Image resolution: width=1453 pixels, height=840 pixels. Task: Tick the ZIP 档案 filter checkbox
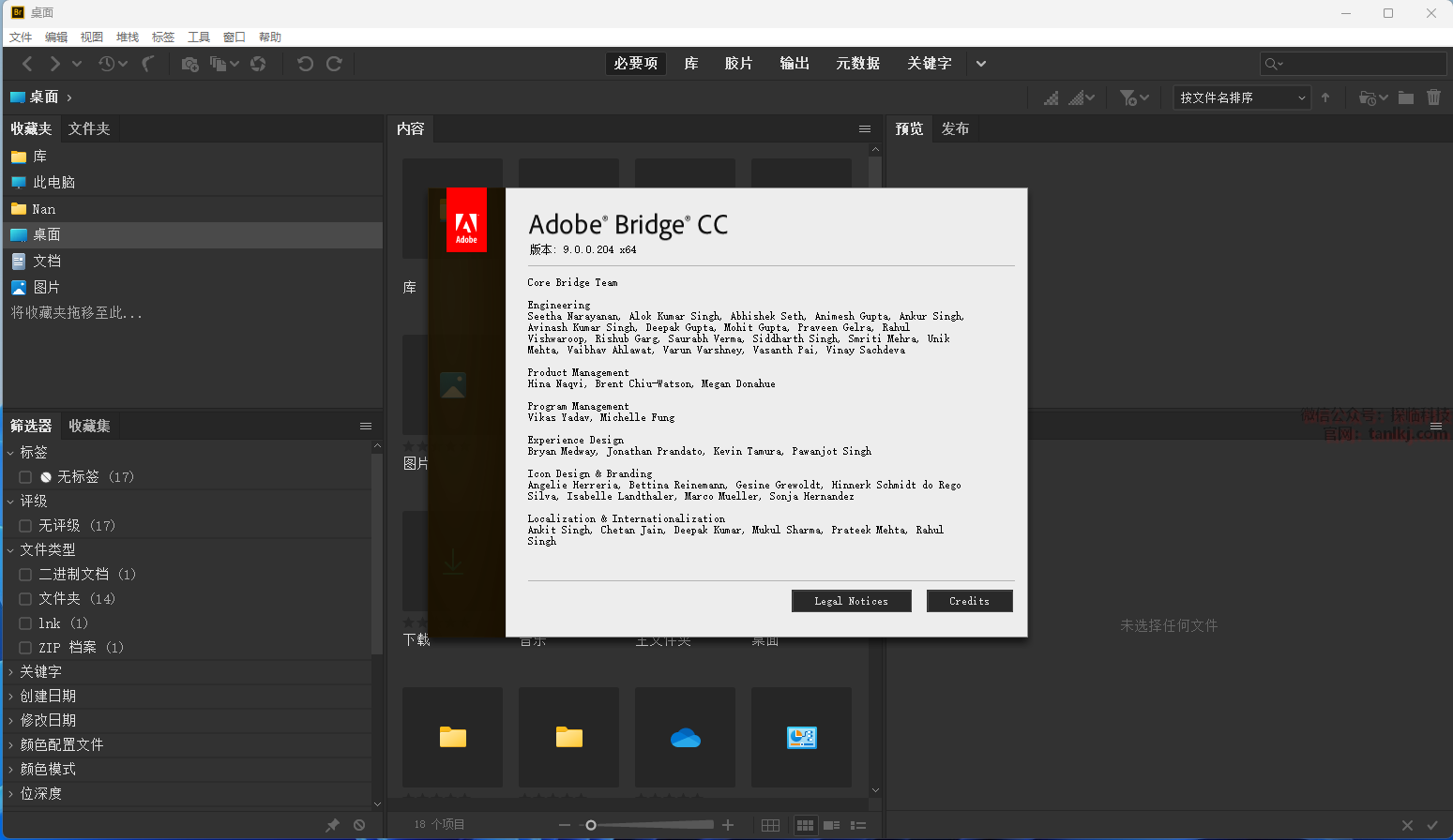[x=25, y=648]
